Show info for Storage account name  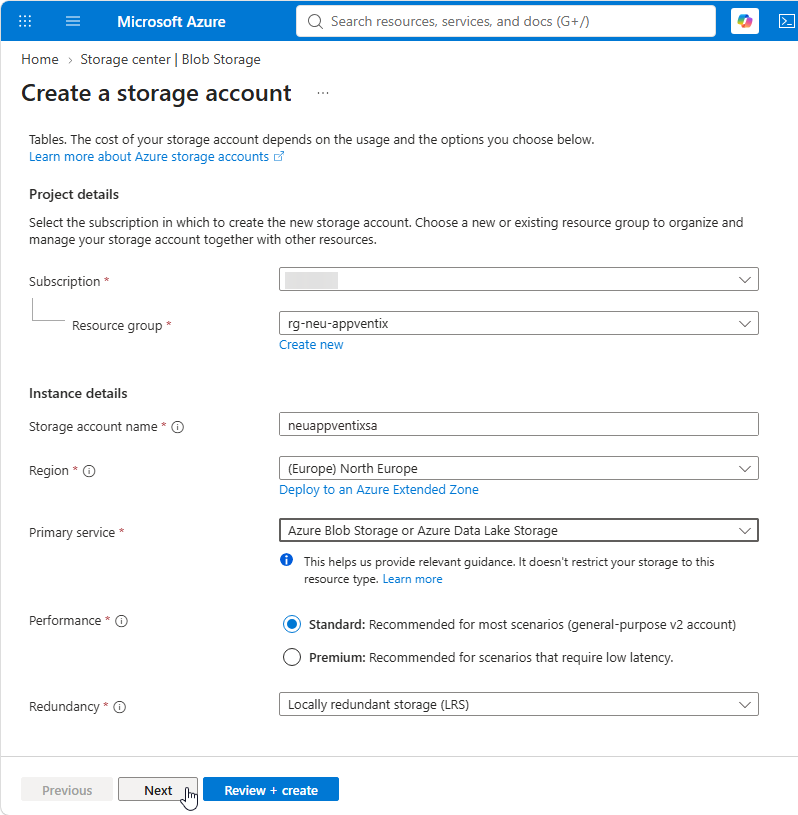[178, 427]
